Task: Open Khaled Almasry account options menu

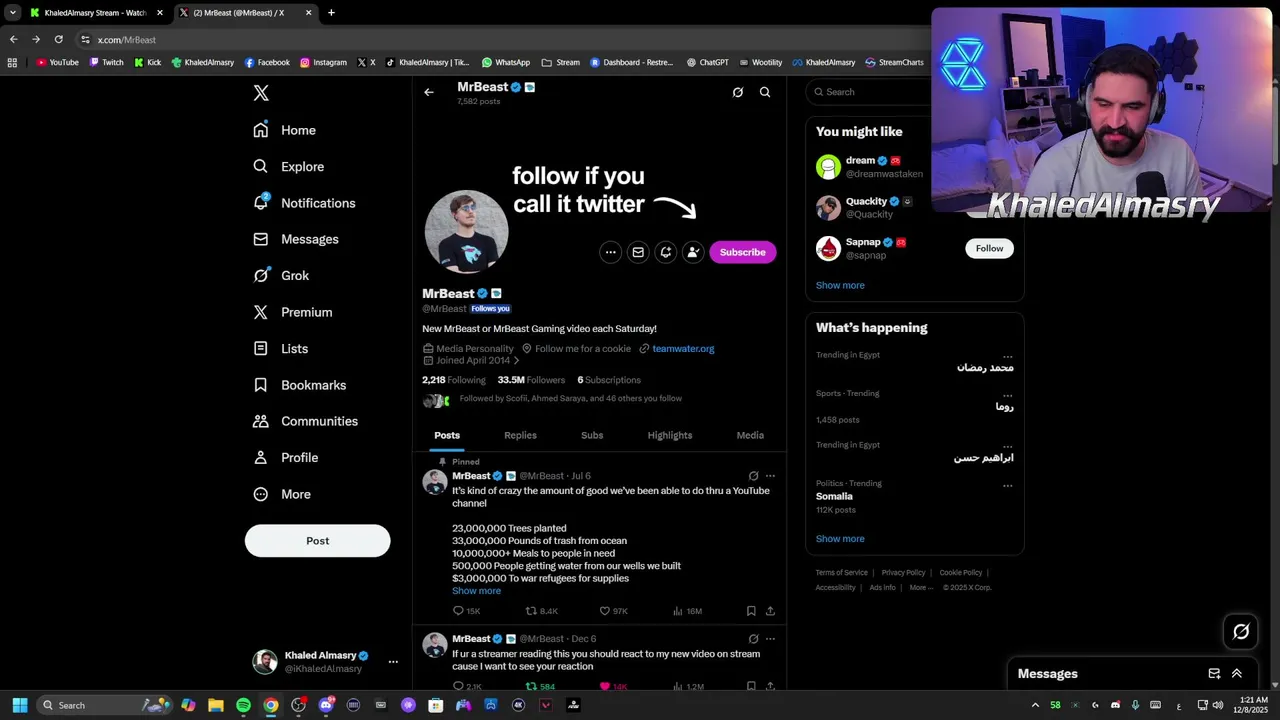Action: pos(393,662)
